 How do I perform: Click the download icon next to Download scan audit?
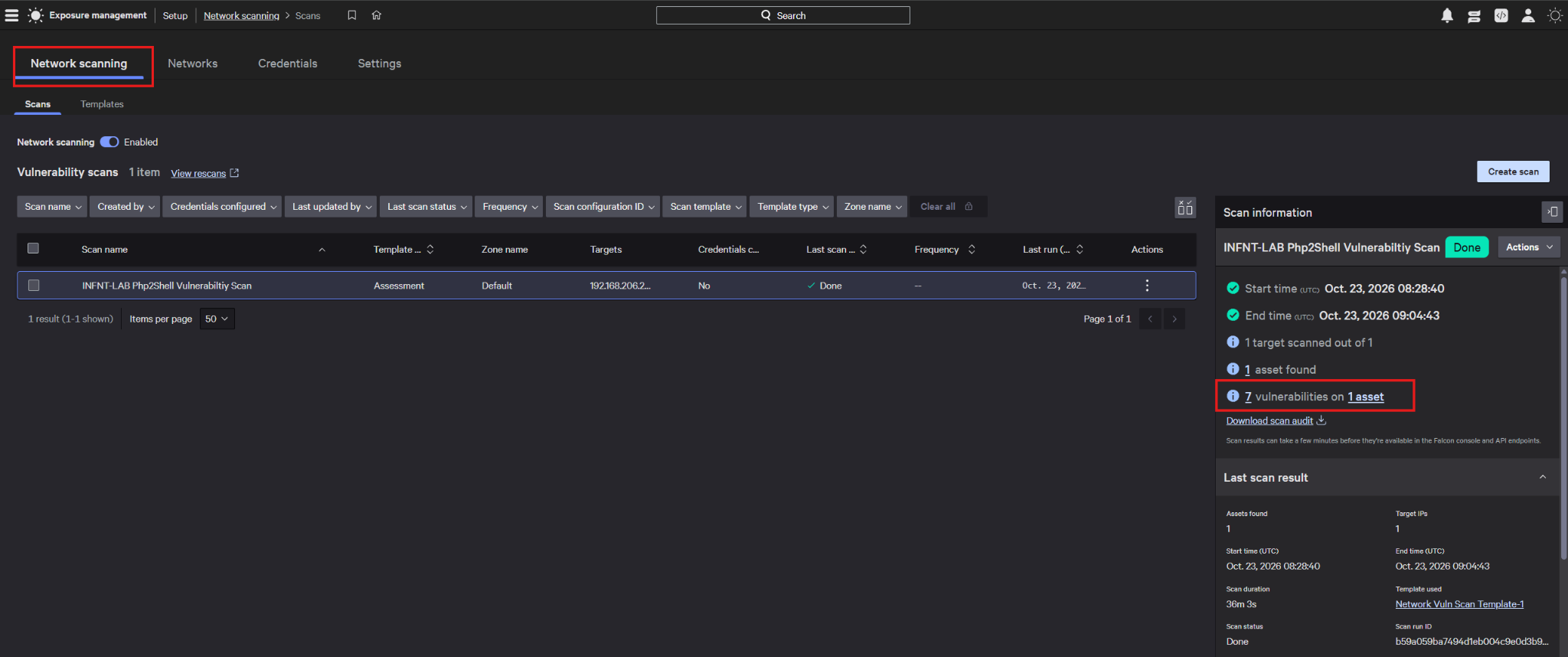pyautogui.click(x=1321, y=420)
